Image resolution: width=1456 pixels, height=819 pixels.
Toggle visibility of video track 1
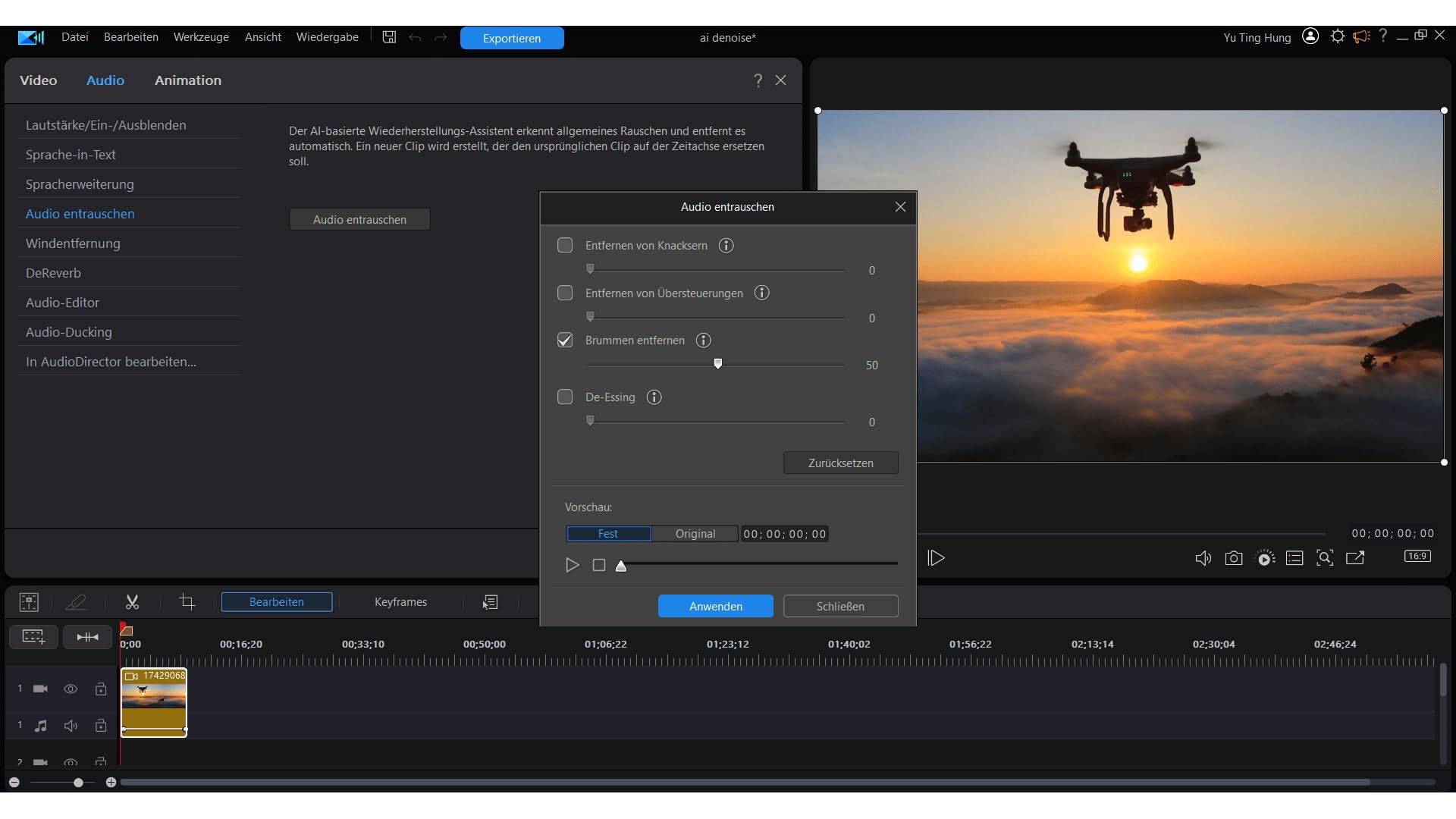click(71, 689)
